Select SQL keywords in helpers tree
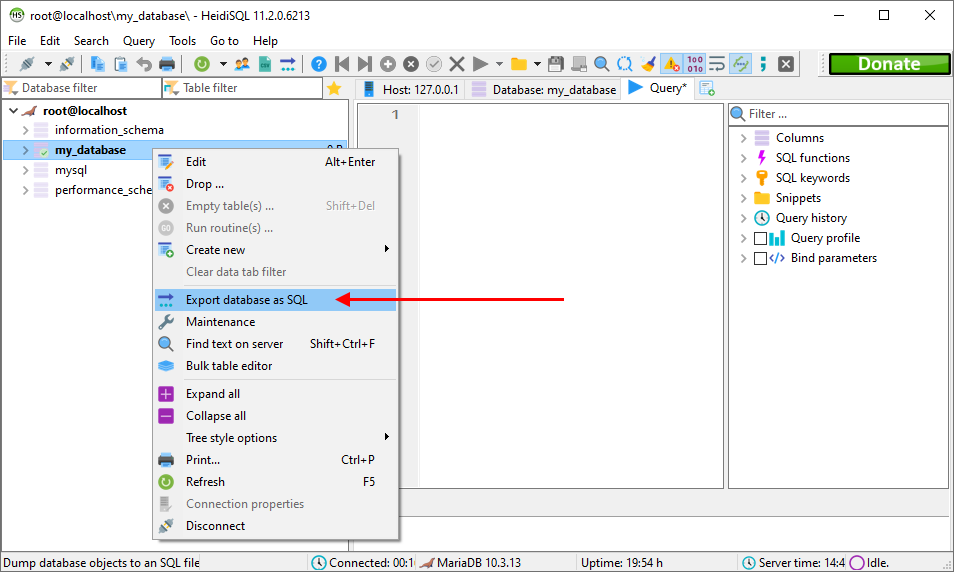This screenshot has width=954, height=572. coord(812,178)
